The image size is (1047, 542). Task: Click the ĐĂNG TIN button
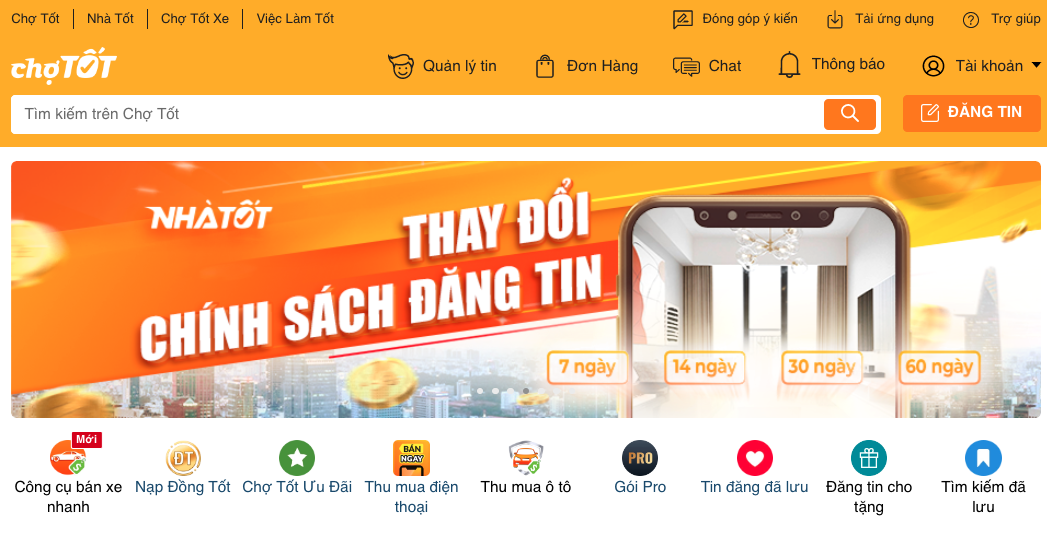coord(972,113)
